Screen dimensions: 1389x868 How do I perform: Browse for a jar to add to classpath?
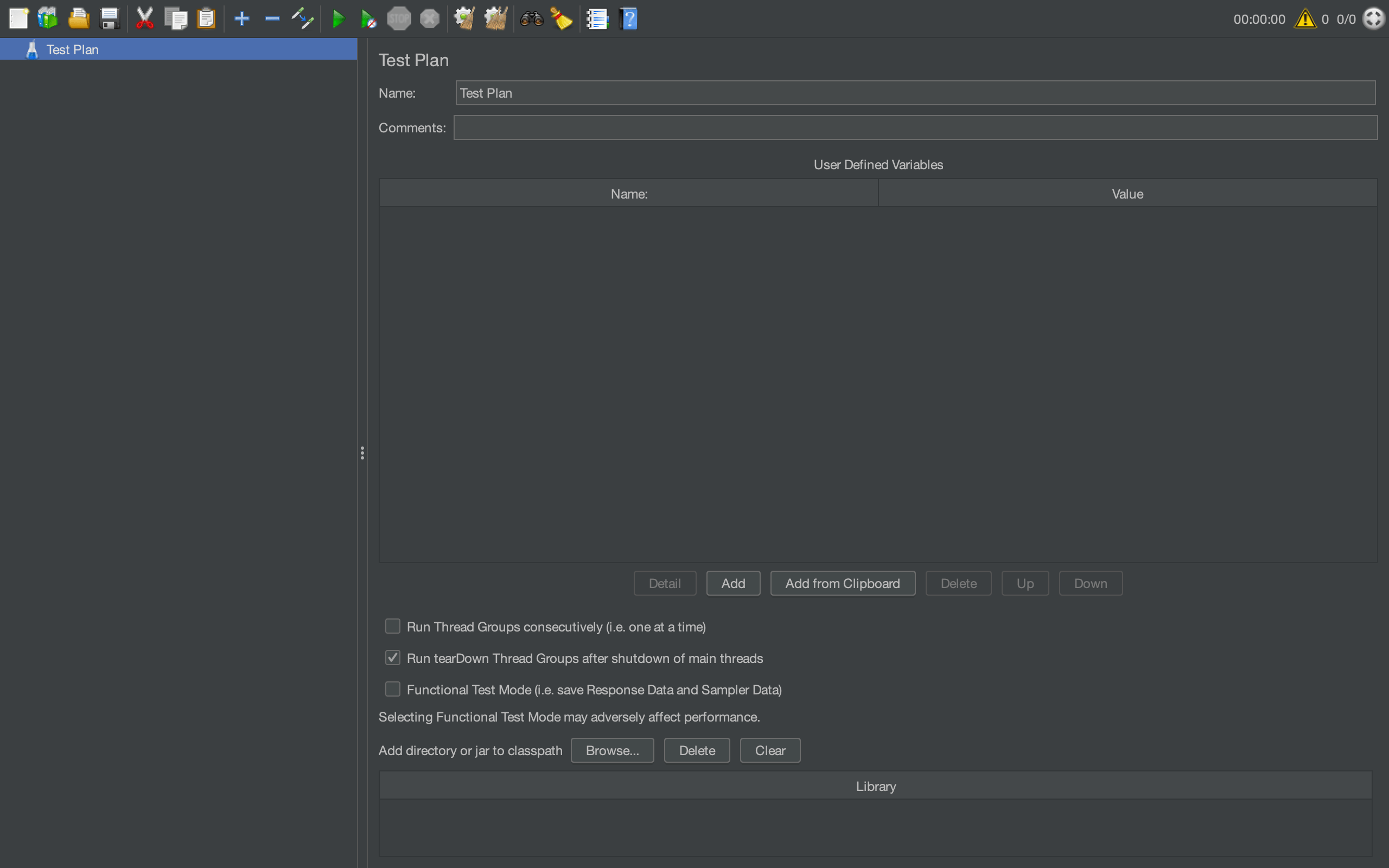612,750
